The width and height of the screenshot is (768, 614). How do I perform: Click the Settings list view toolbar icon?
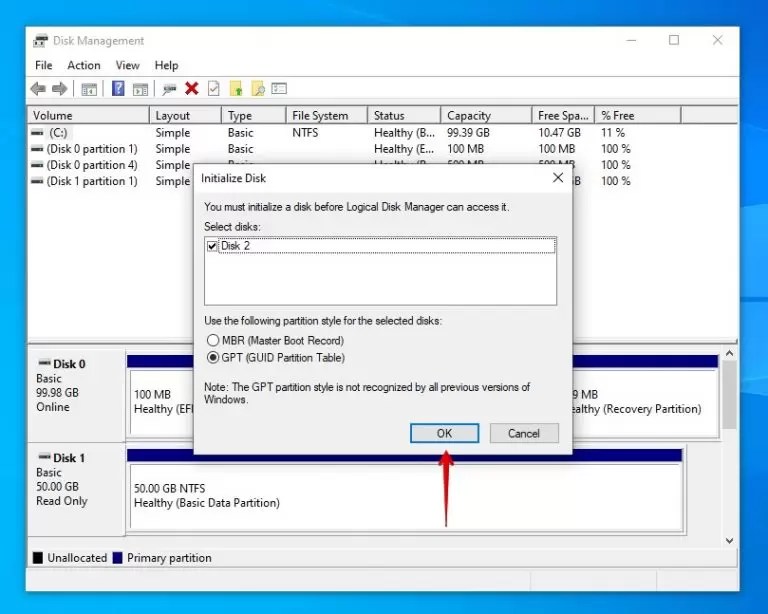(x=279, y=89)
